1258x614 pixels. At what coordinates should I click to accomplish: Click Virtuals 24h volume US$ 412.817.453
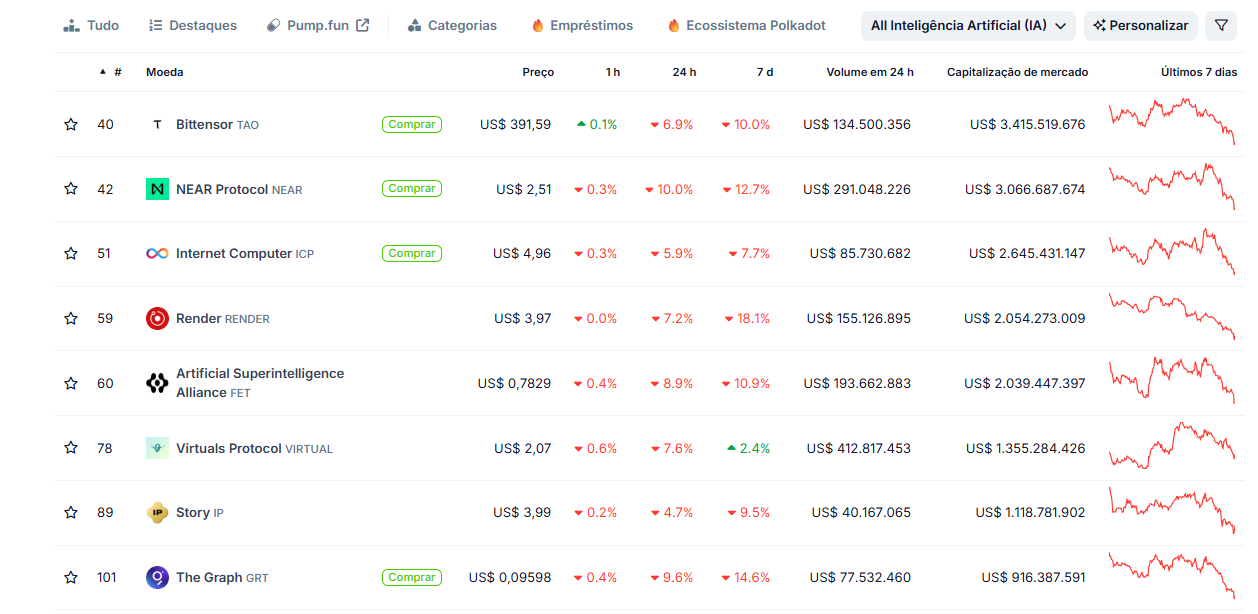(x=859, y=448)
